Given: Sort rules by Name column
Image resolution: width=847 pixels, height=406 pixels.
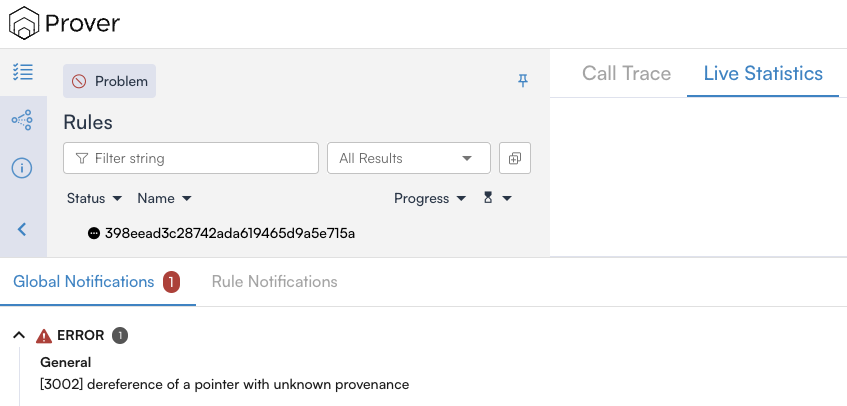Looking at the screenshot, I should click(164, 198).
